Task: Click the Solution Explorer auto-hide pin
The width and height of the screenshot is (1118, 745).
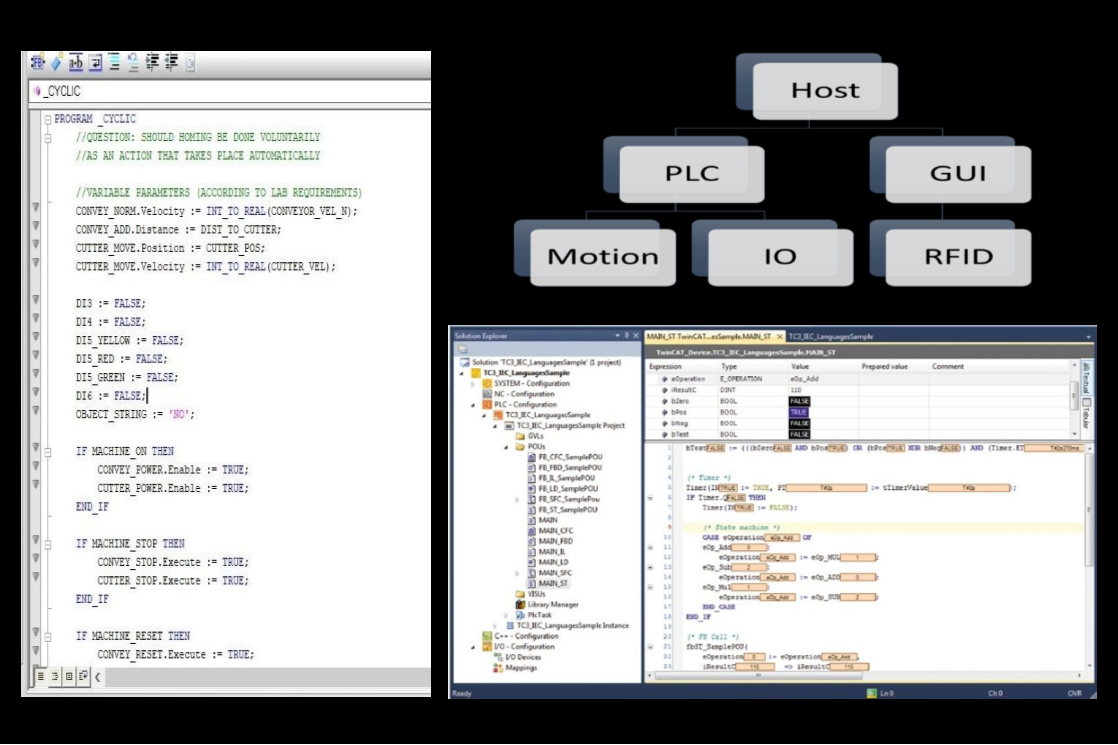Action: click(624, 334)
